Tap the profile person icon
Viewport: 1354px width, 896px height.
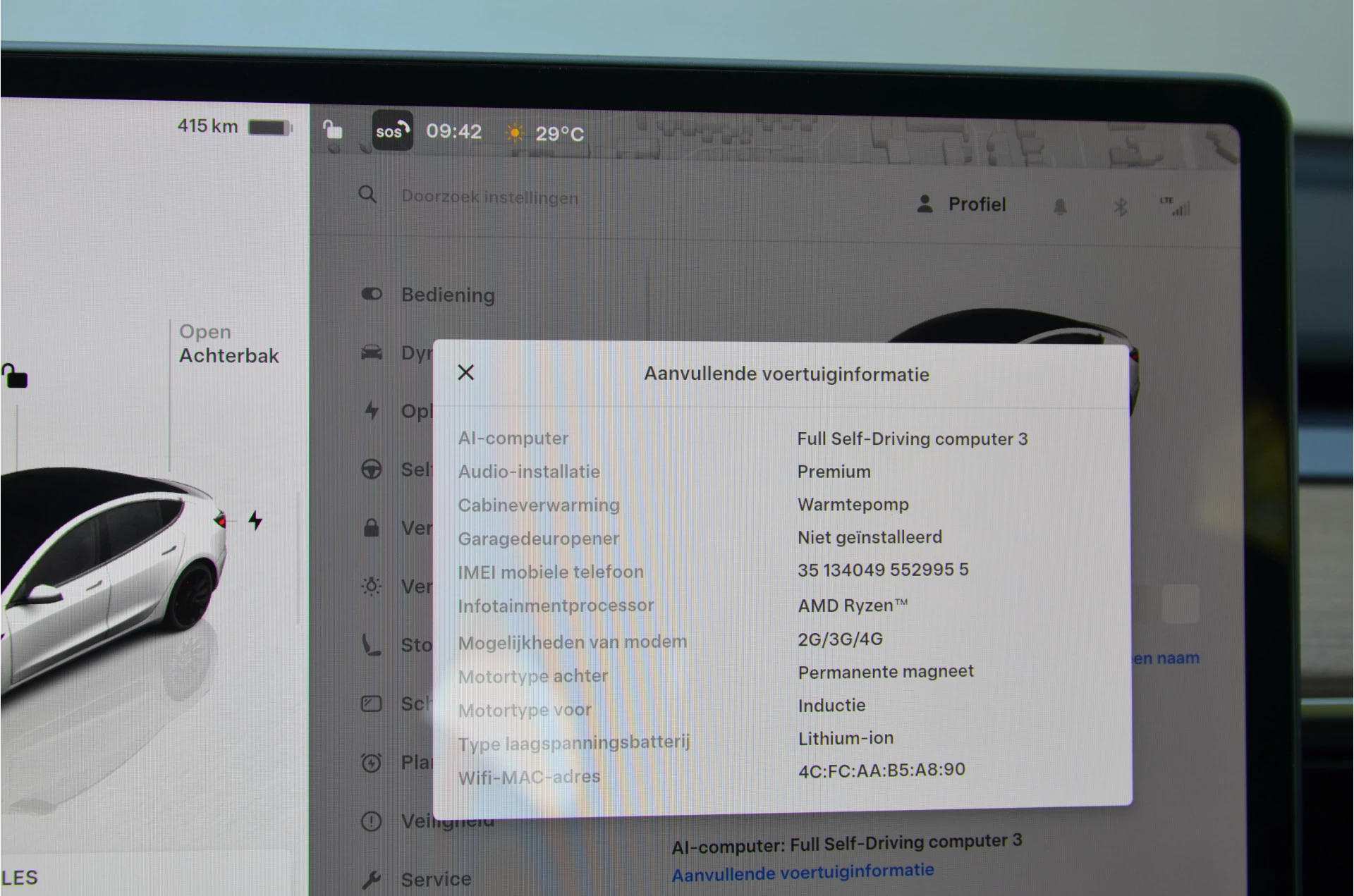point(925,204)
